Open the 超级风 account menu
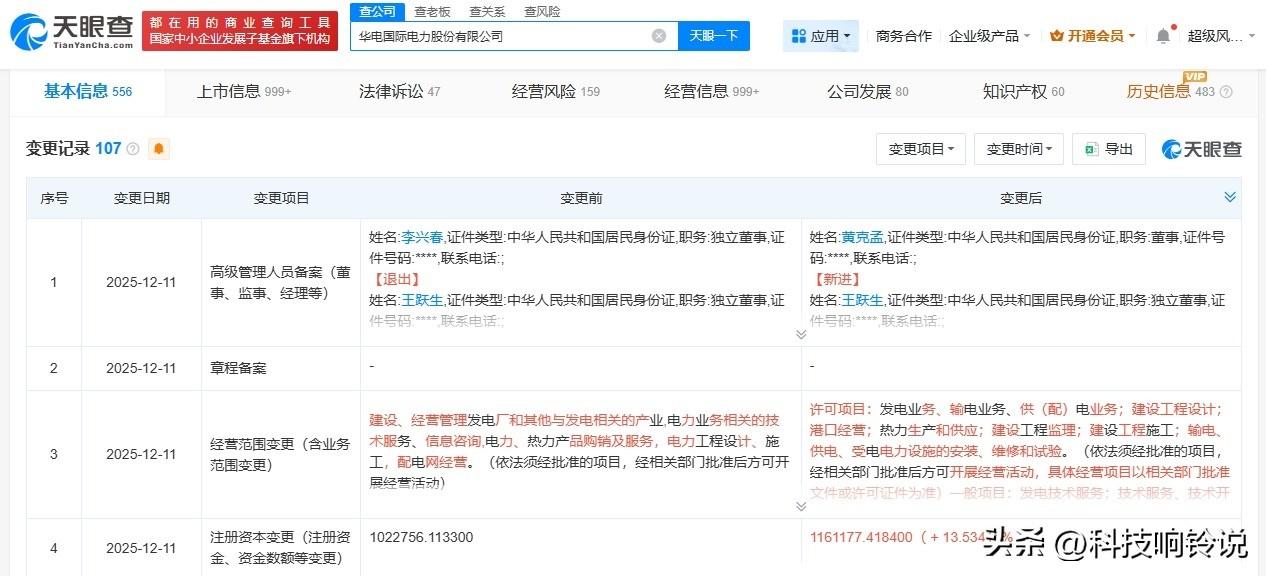Screen dimensions: 1266x576 1221,36
